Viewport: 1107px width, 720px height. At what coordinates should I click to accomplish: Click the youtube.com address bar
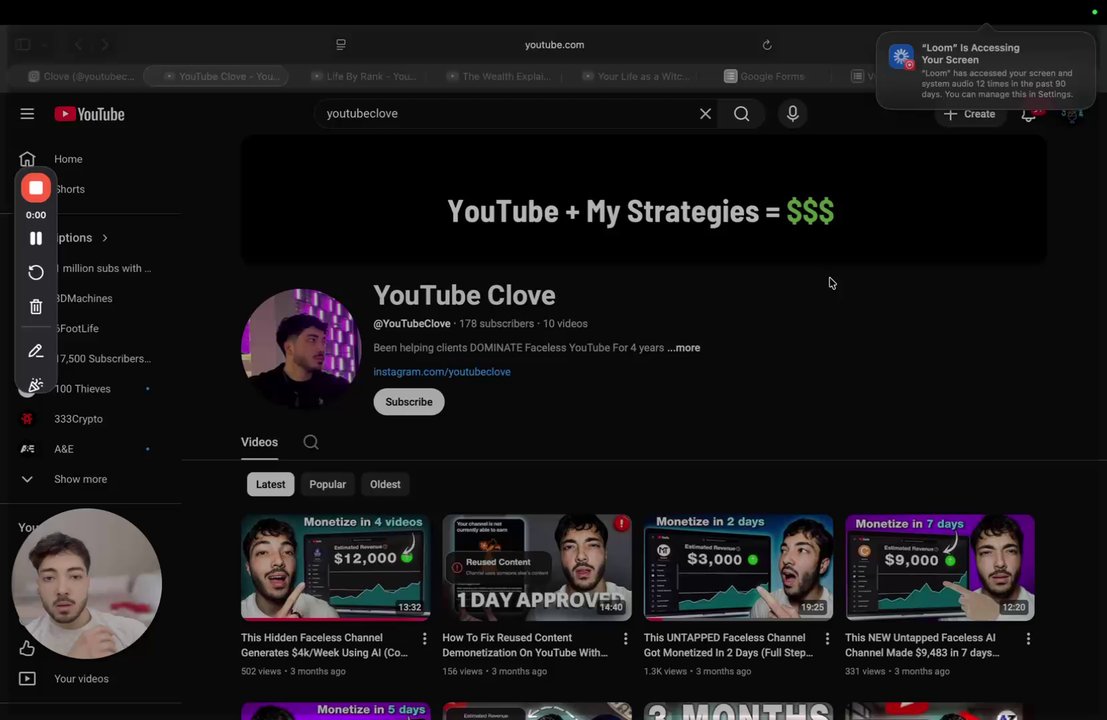click(x=554, y=44)
